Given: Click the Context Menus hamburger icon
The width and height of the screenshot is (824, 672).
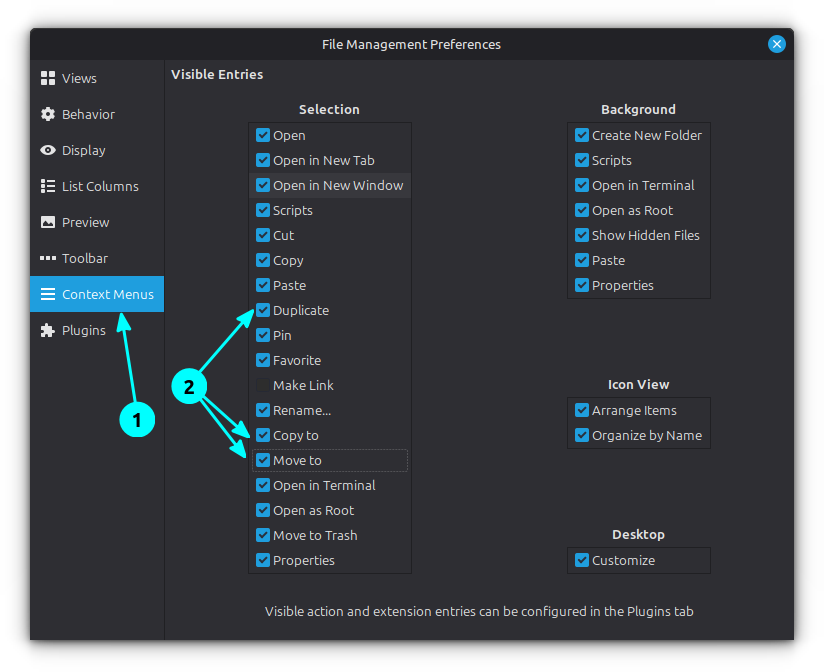Looking at the screenshot, I should [x=47, y=294].
